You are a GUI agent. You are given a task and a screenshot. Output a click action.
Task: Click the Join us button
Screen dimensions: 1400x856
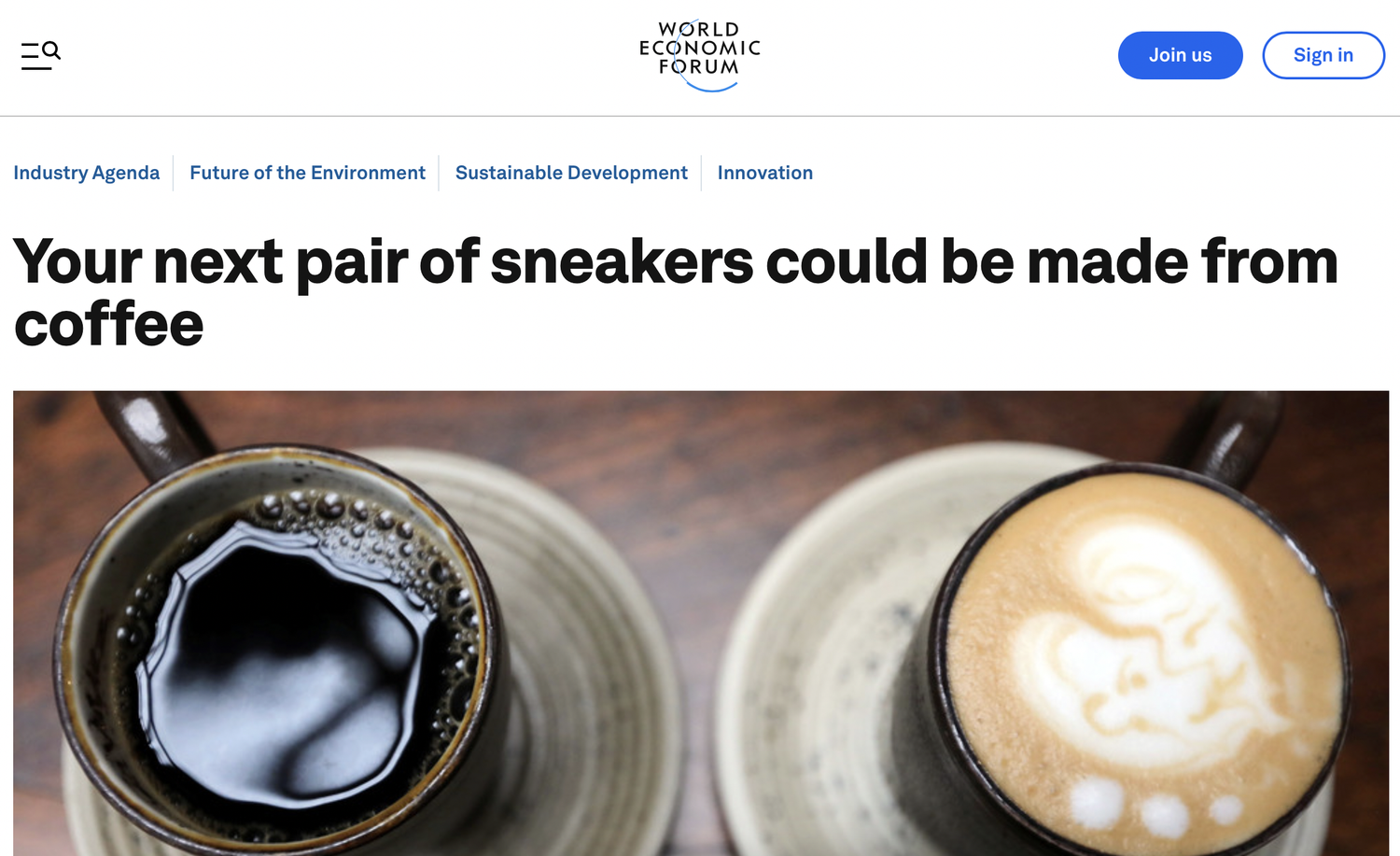pyautogui.click(x=1180, y=55)
